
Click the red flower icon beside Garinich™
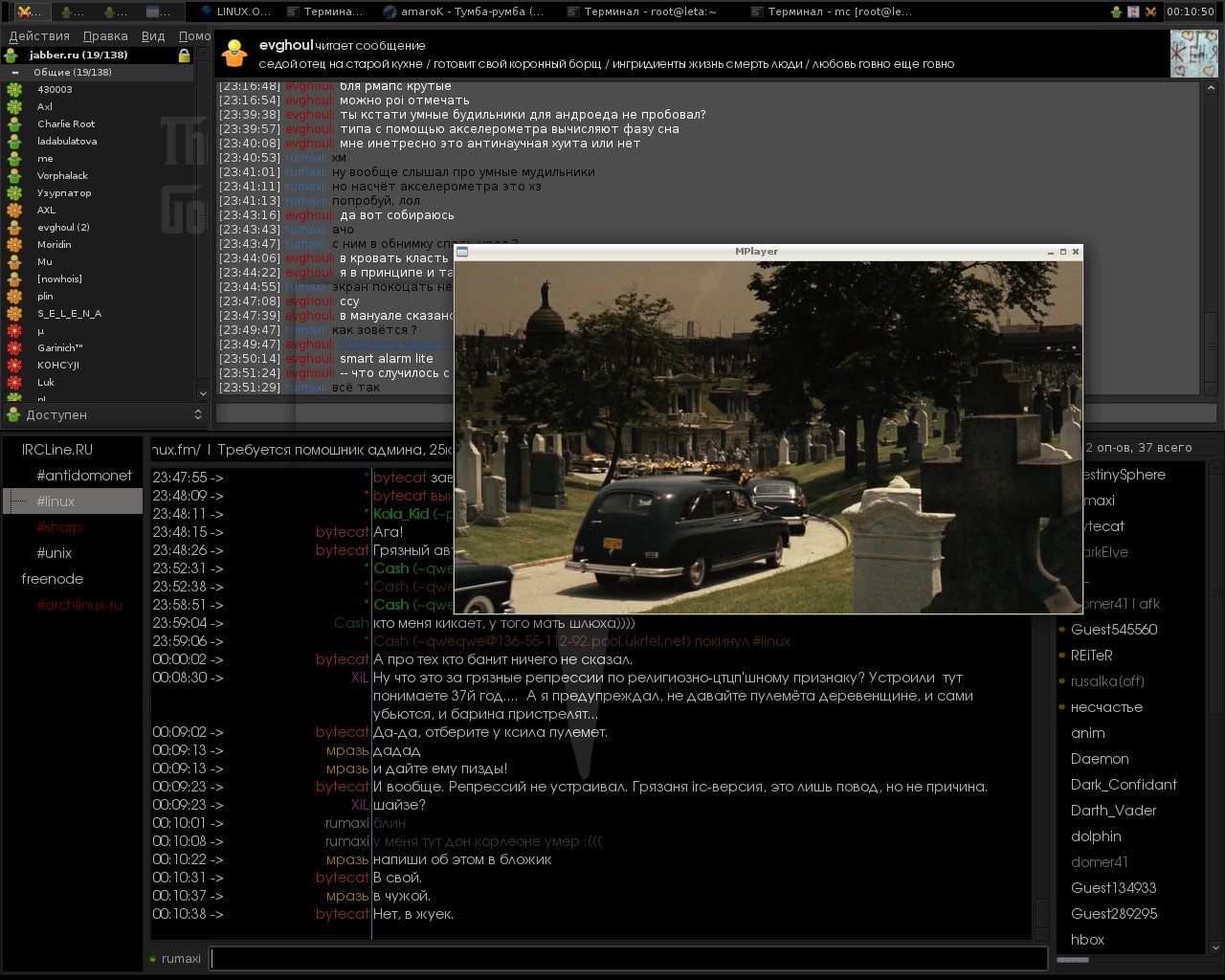tap(14, 348)
